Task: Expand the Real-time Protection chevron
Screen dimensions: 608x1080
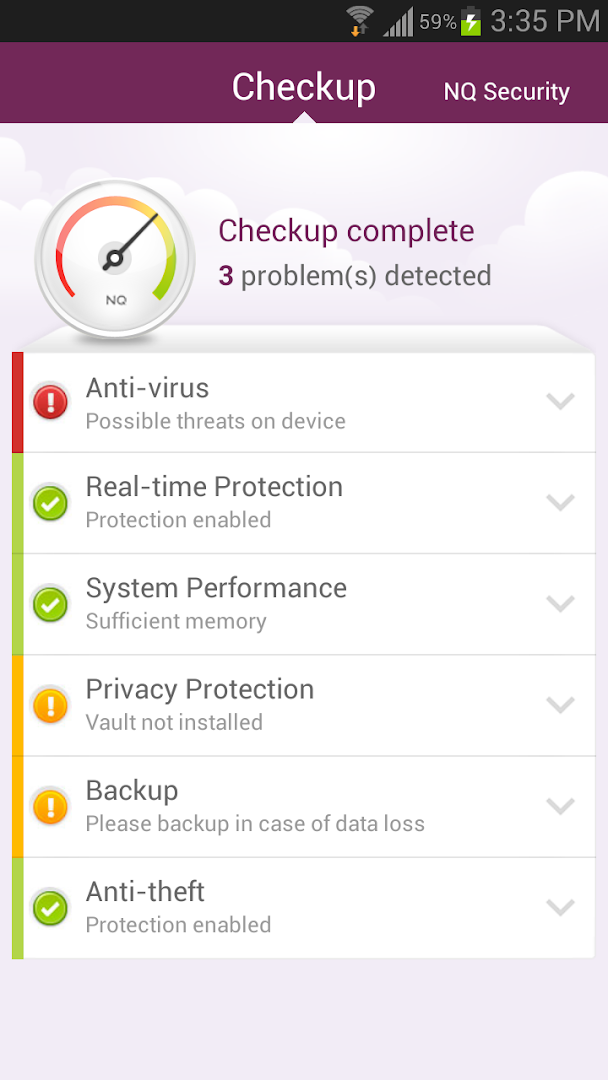Action: pos(561,502)
